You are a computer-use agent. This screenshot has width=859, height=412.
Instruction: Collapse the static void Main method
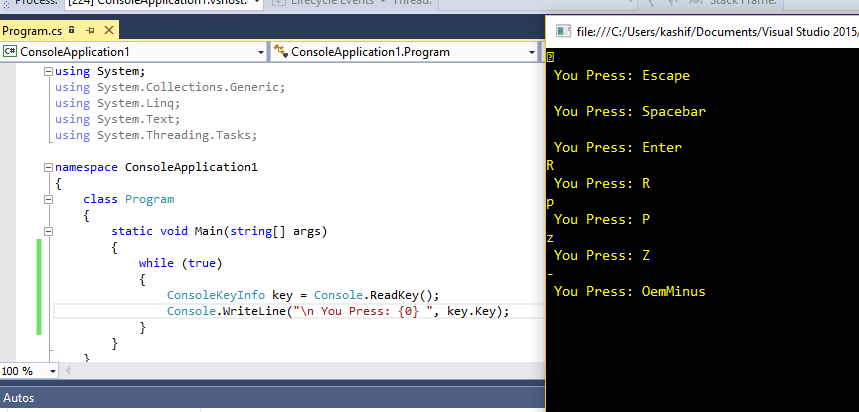tap(48, 231)
